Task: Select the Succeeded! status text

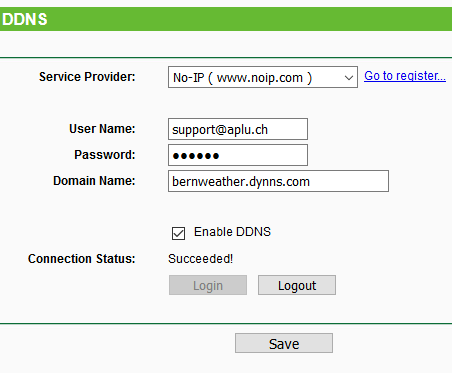Action: (x=200, y=259)
